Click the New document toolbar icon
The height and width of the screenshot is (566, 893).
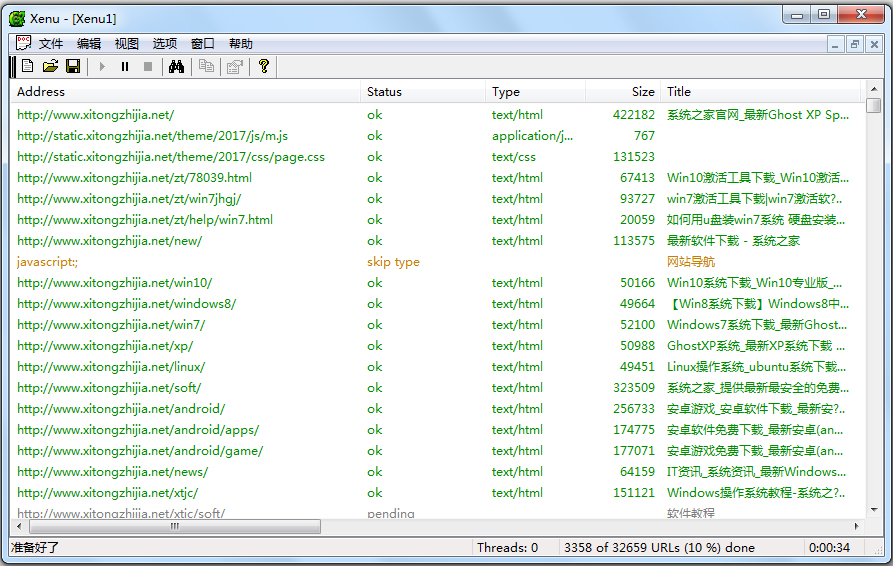pyautogui.click(x=27, y=66)
